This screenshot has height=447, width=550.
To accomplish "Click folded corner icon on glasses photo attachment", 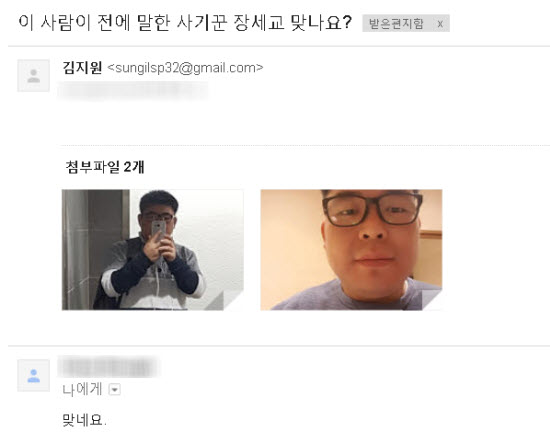I will pyautogui.click(x=430, y=301).
